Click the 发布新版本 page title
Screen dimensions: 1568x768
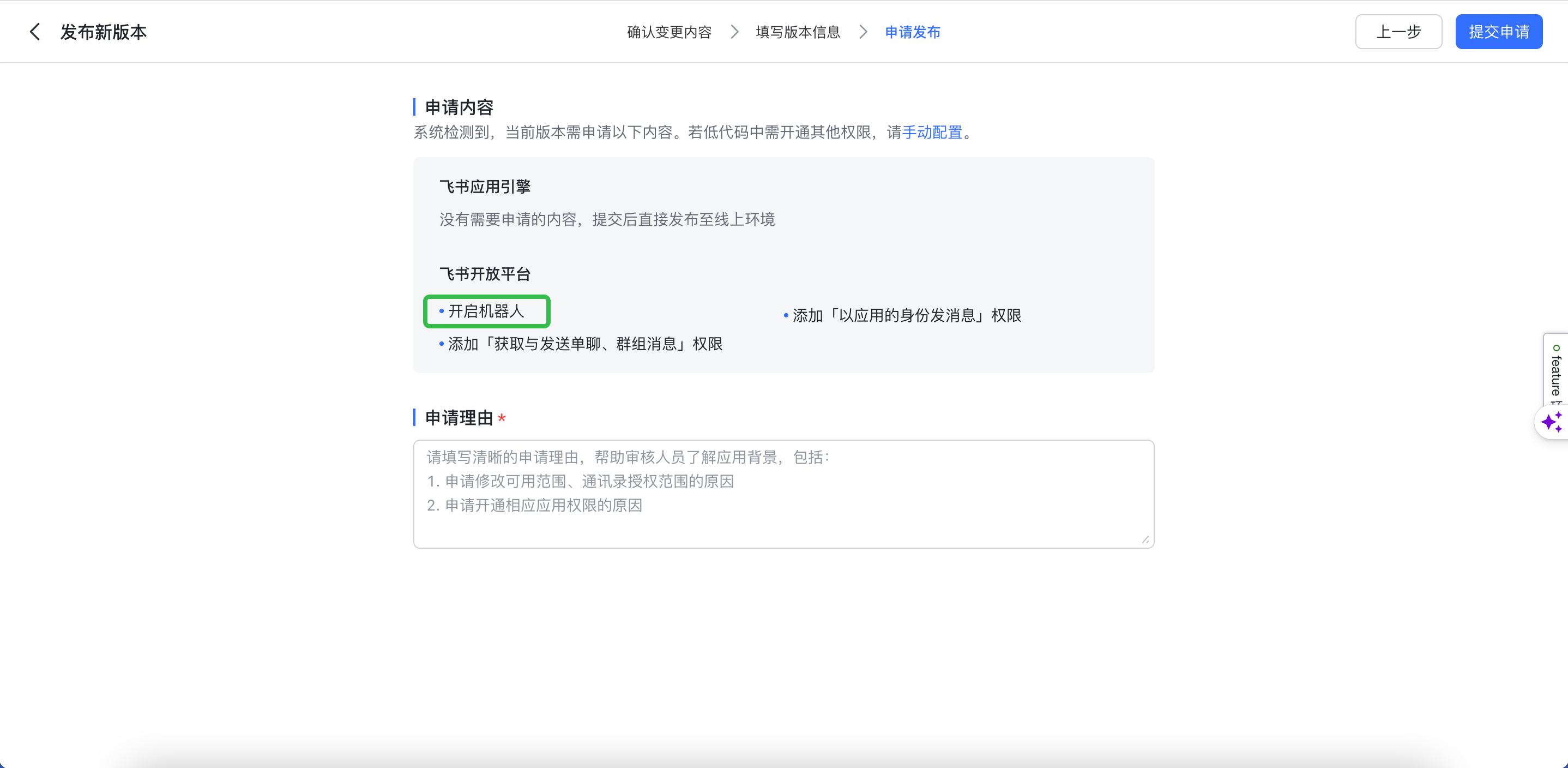[104, 32]
